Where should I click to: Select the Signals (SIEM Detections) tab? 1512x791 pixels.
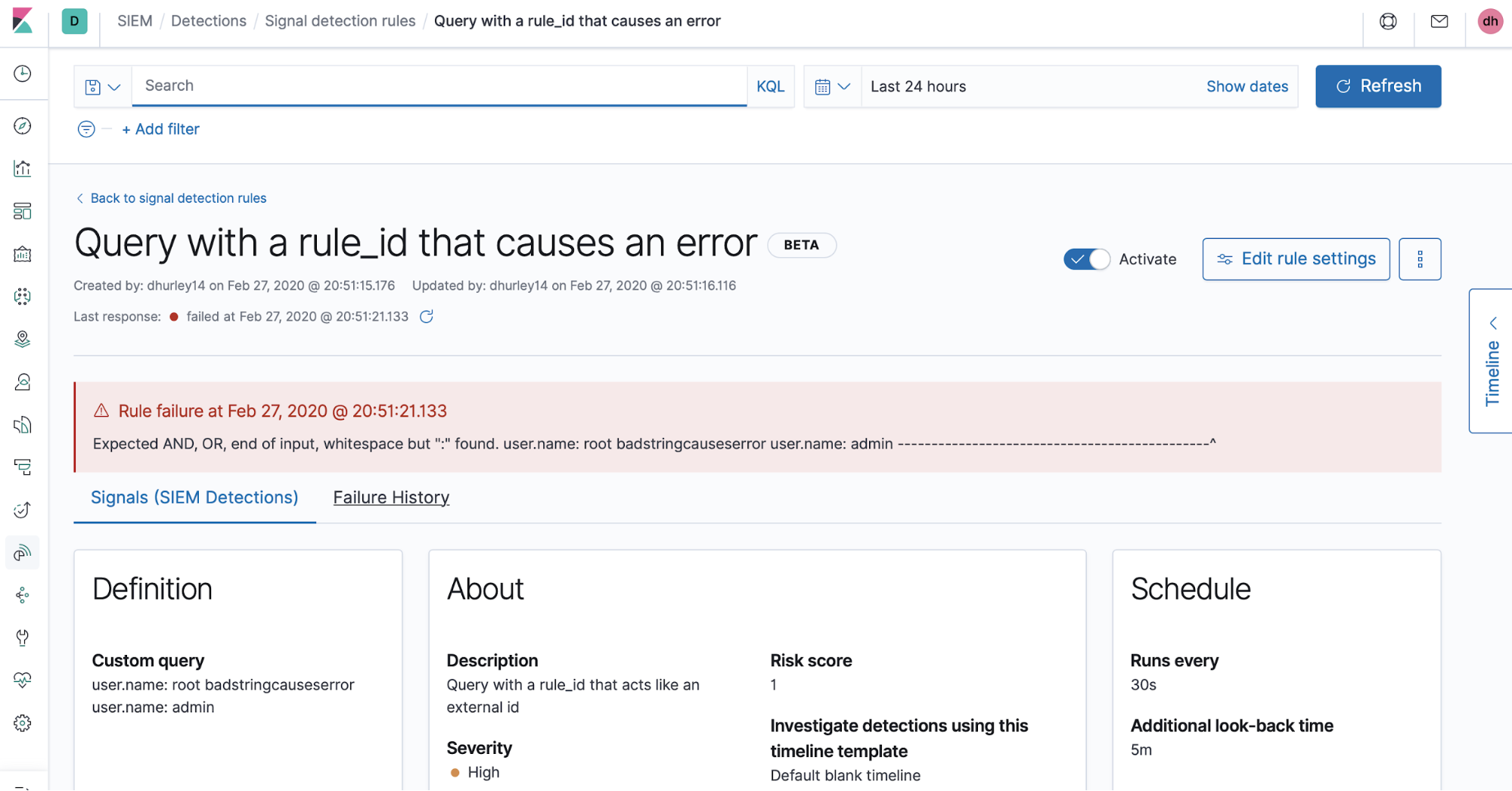[194, 498]
